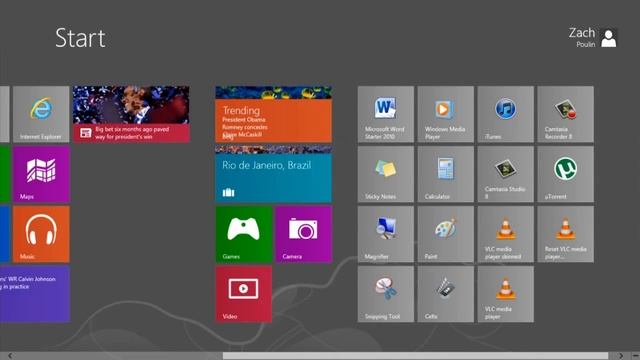Open the Bing Trending tile
Viewport: 640px width, 360px height.
tap(273, 114)
